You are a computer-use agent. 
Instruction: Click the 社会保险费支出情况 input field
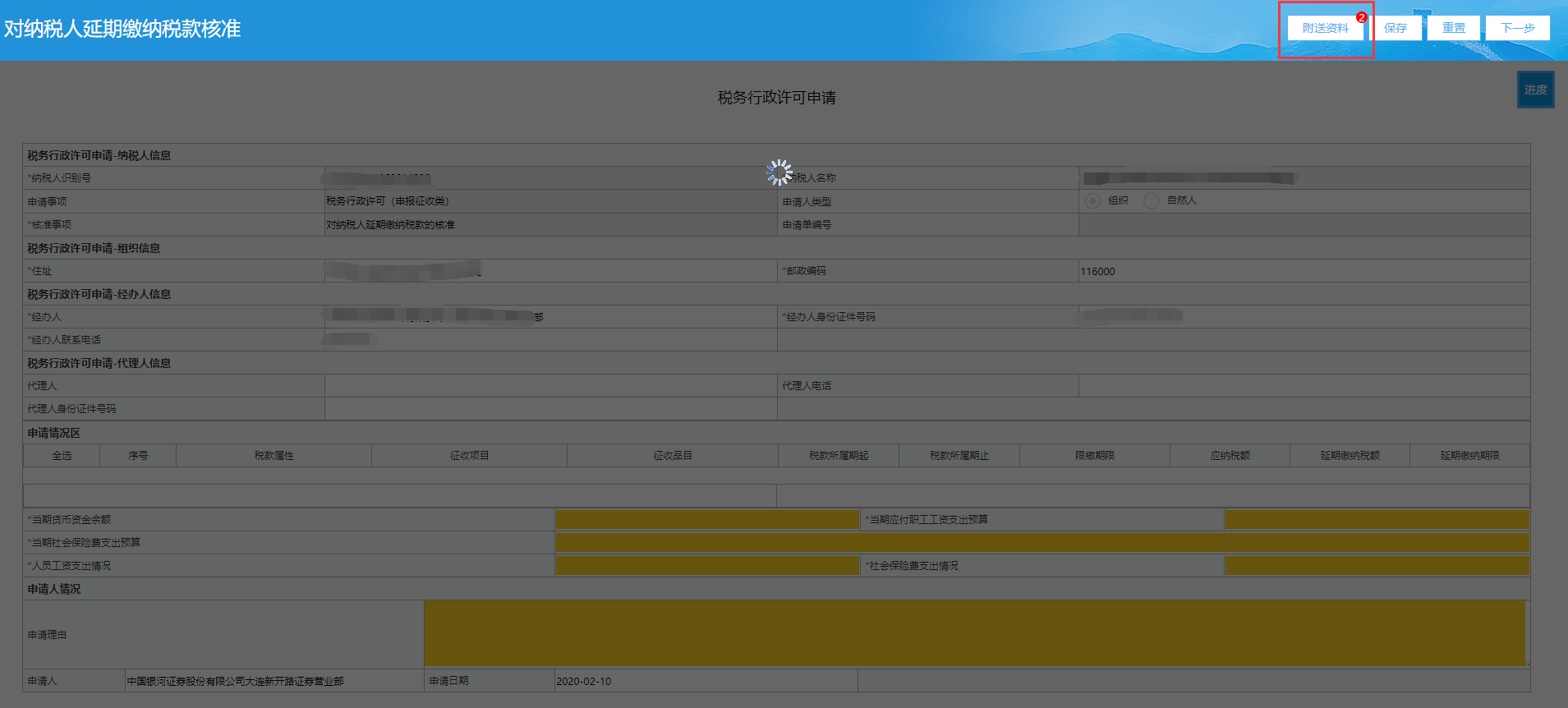[1377, 566]
